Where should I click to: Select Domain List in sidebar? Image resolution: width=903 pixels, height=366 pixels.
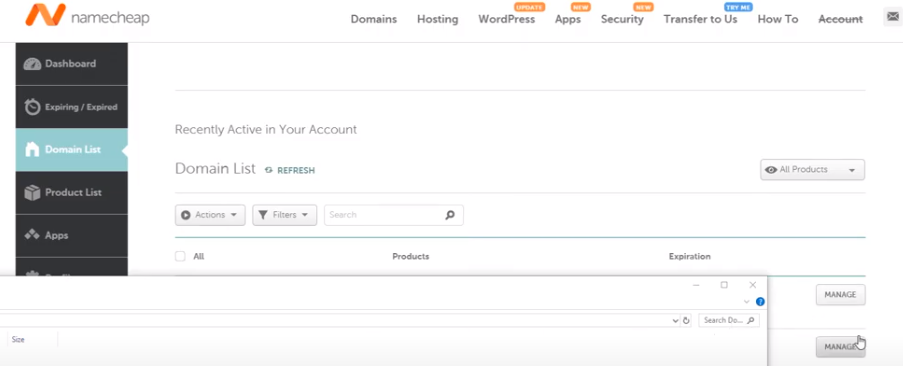[71, 150]
